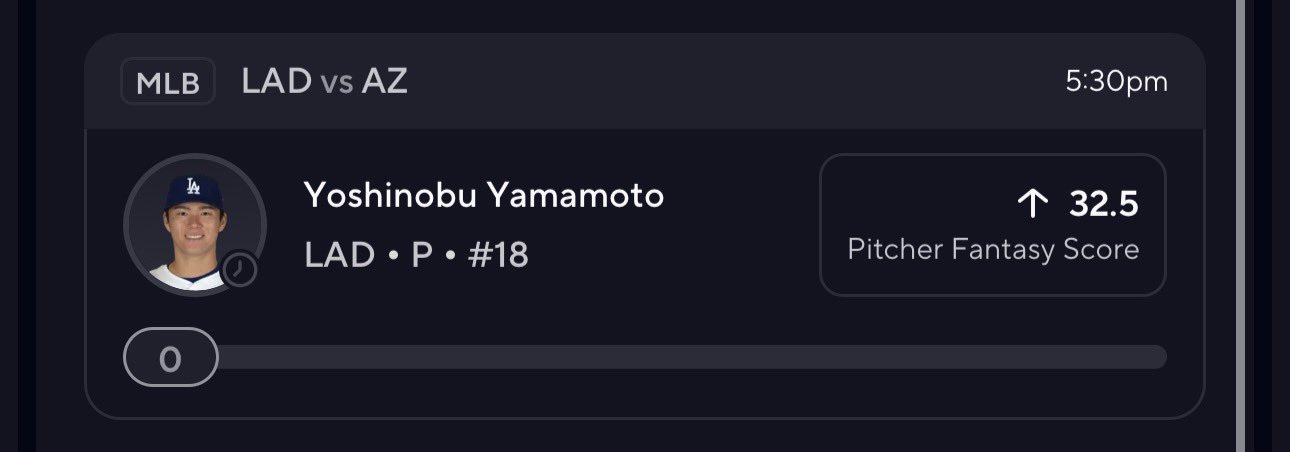Click the 32.5 projection value
The width and height of the screenshot is (1290, 452).
click(1104, 204)
